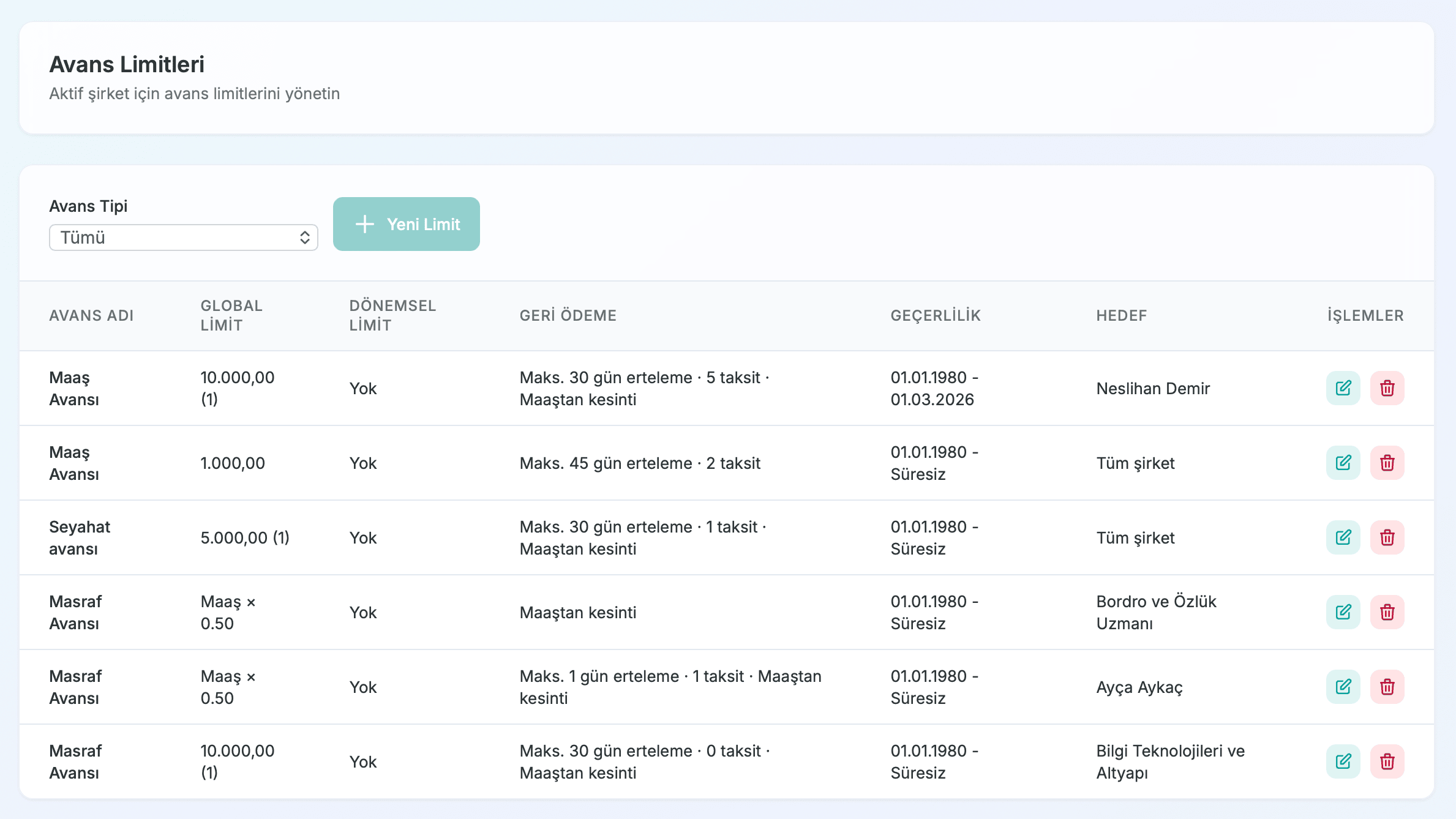This screenshot has height=819, width=1456.
Task: Select the Seyahat avansı row name
Action: pos(80,537)
